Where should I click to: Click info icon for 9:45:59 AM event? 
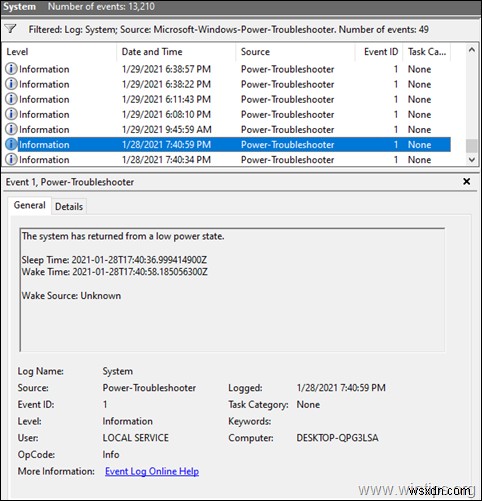pos(11,129)
